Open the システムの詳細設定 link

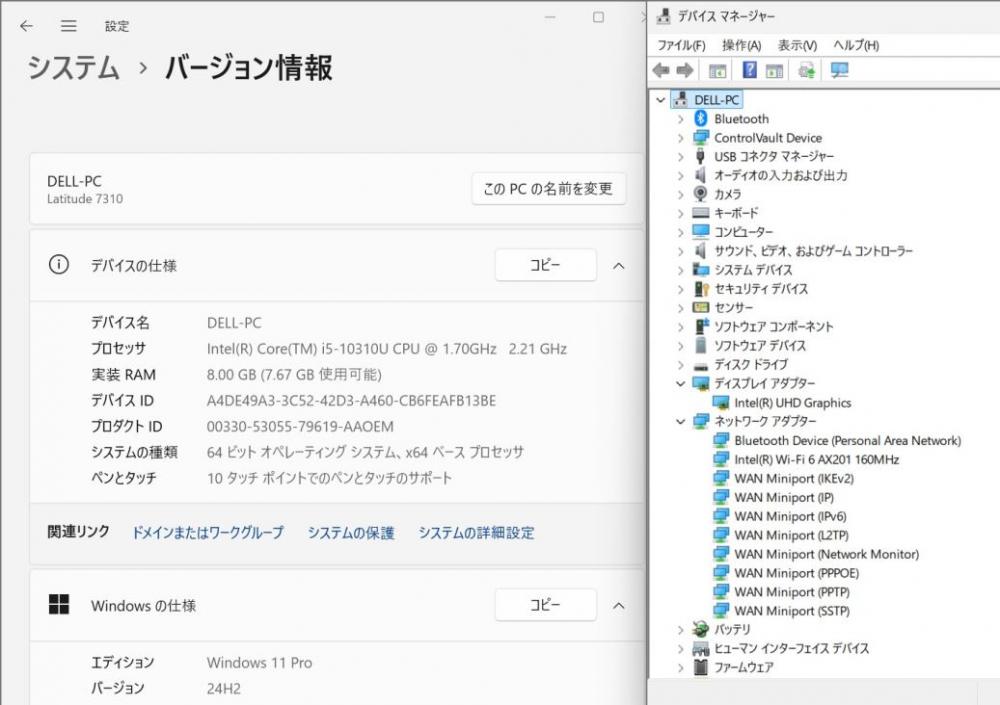476,533
